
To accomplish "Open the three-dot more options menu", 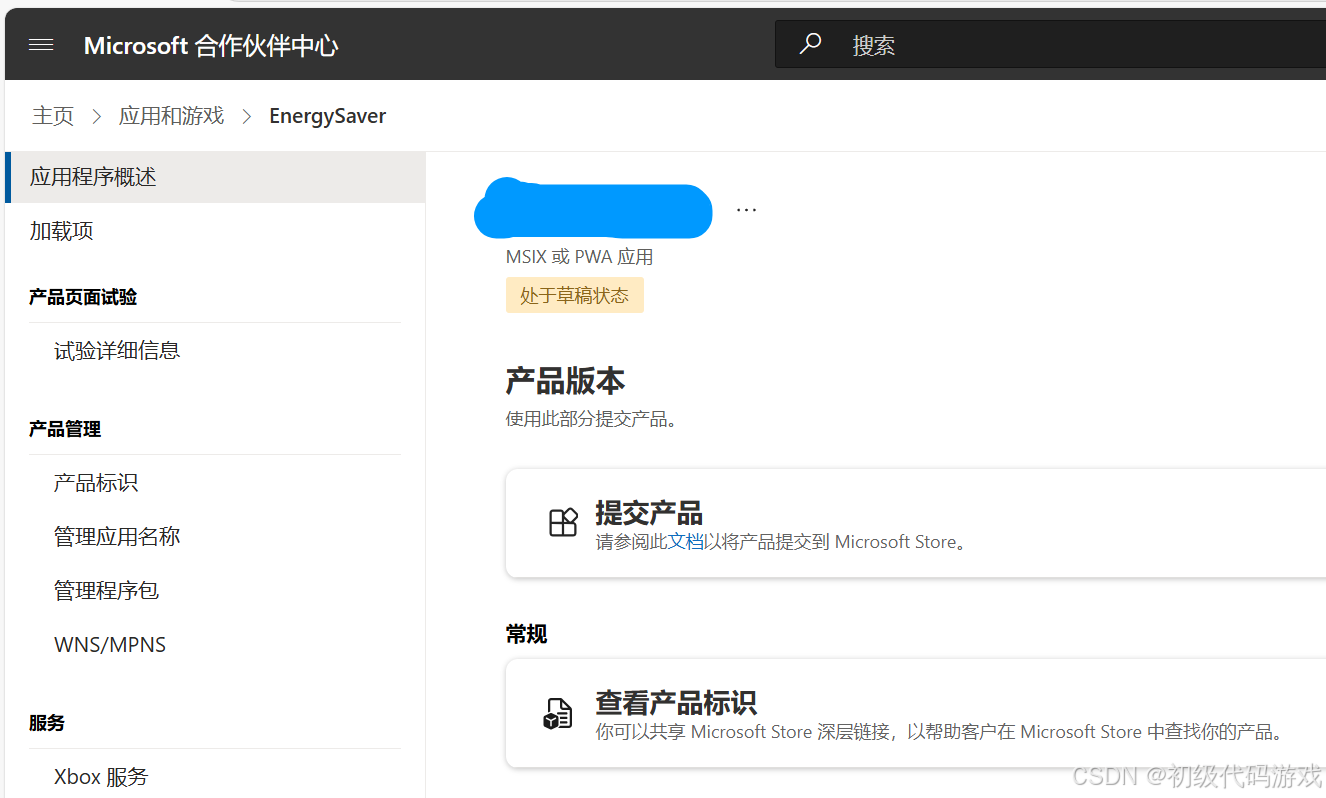I will coord(746,210).
